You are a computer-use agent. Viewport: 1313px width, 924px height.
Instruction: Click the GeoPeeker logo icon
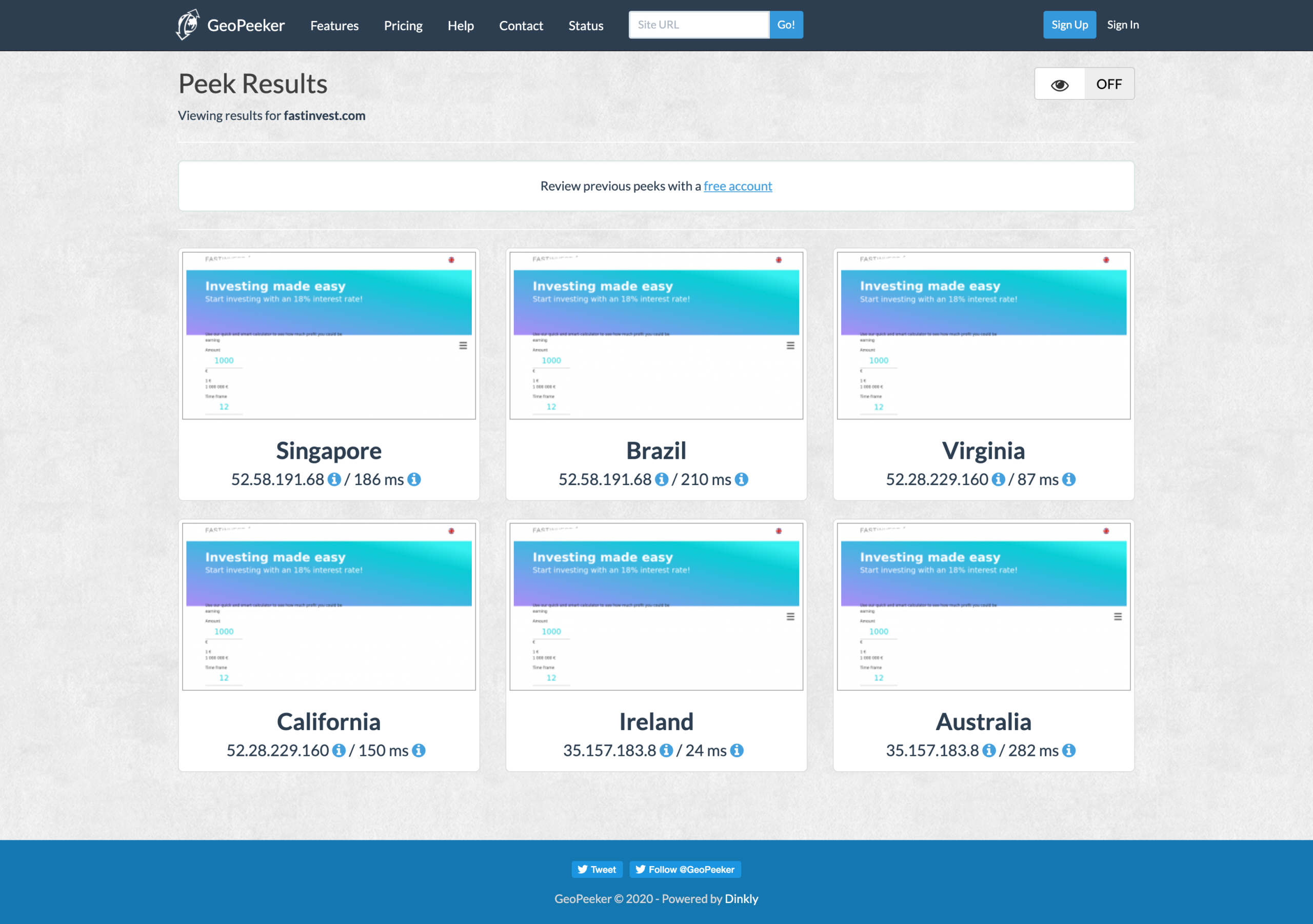point(188,25)
